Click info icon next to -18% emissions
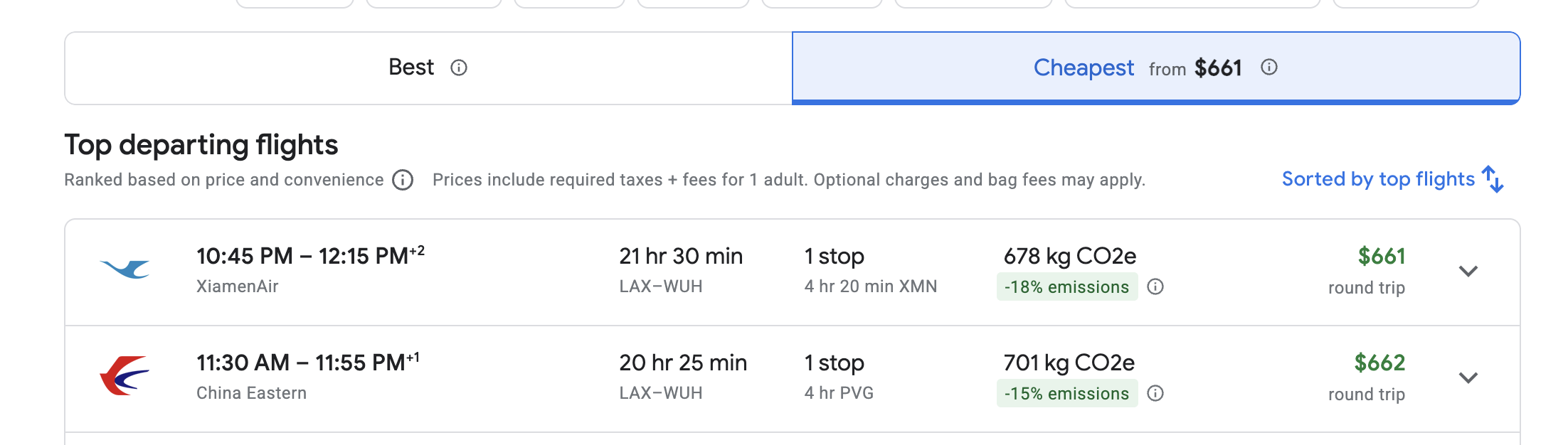Viewport: 1568px width, 445px height. pos(1155,286)
